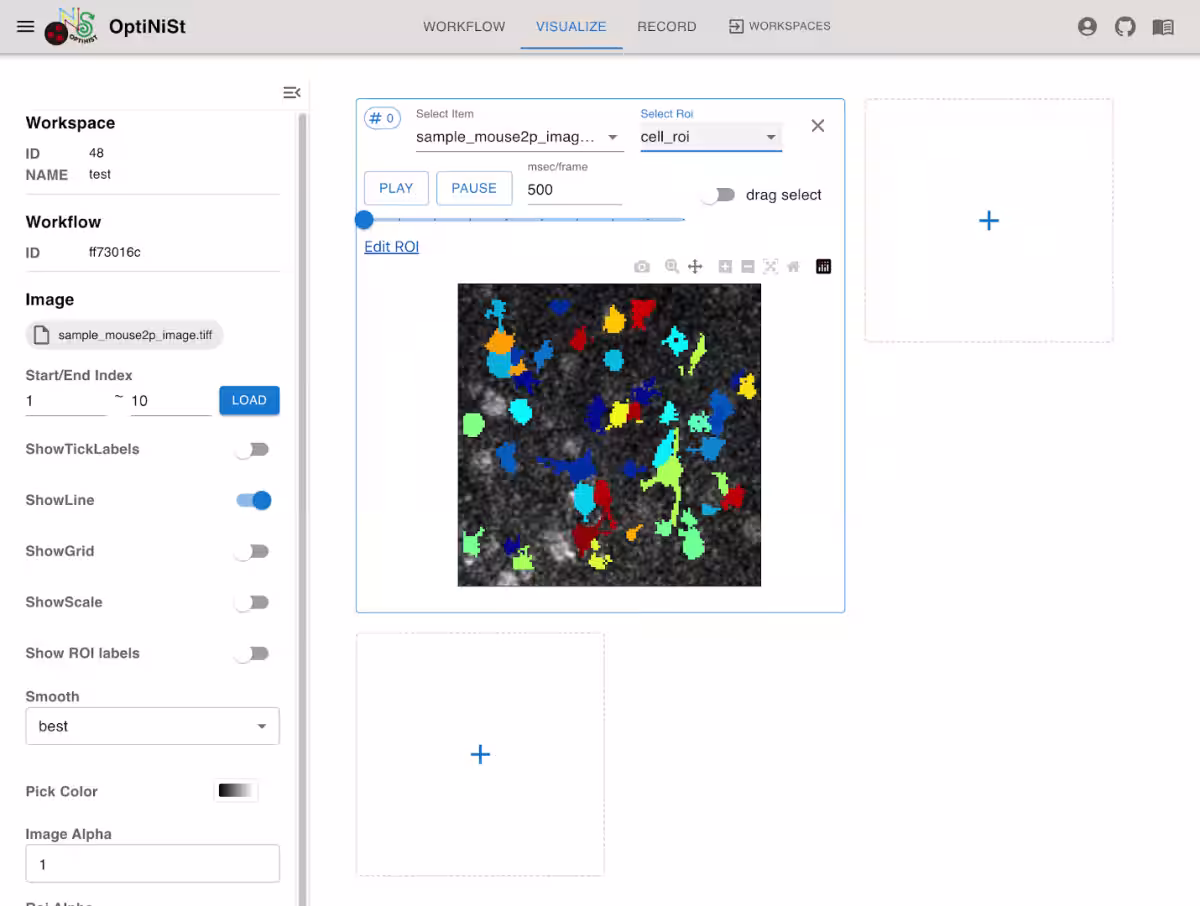
Task: Click the PLAY button
Action: coord(396,188)
